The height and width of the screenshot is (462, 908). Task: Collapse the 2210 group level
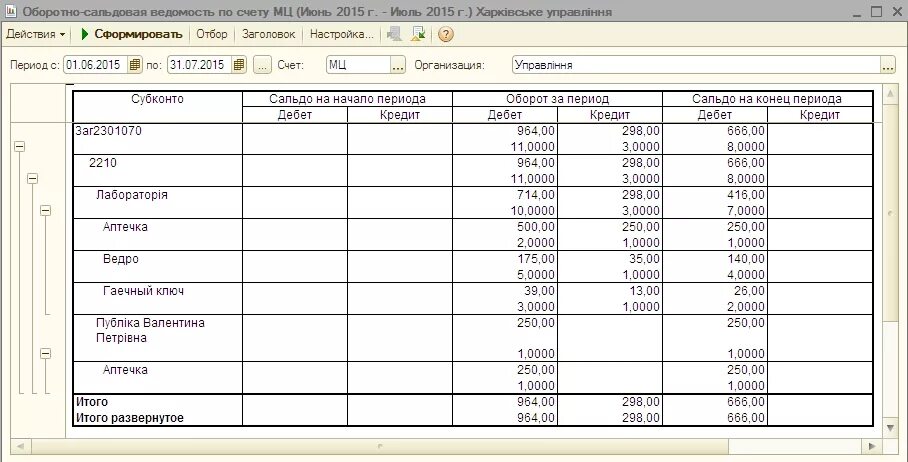pos(32,178)
